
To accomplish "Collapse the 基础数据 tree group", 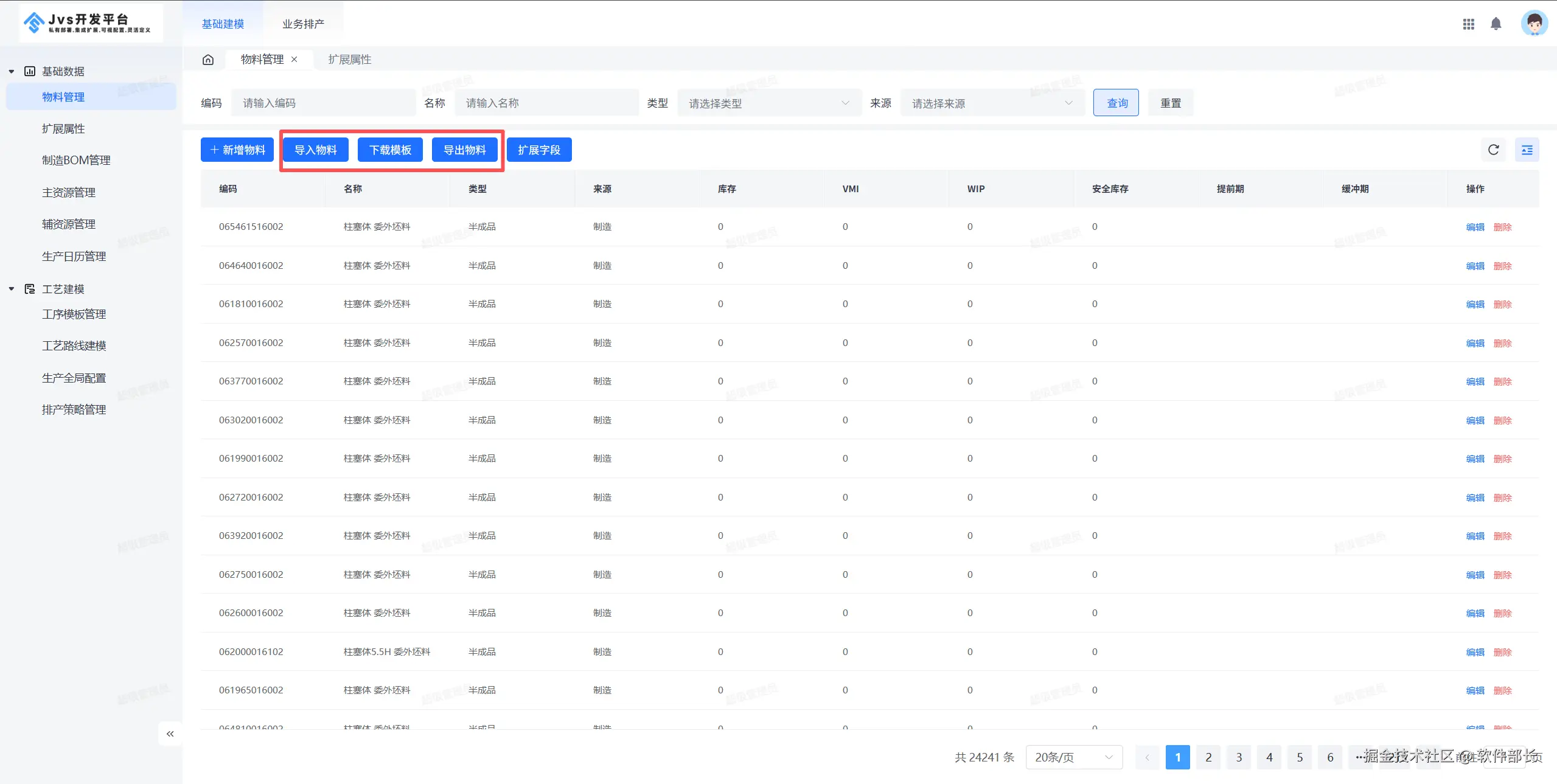I will tap(12, 71).
